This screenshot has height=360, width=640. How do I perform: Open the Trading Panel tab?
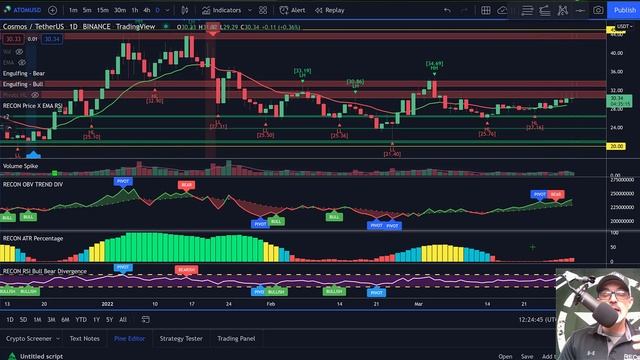pos(236,339)
